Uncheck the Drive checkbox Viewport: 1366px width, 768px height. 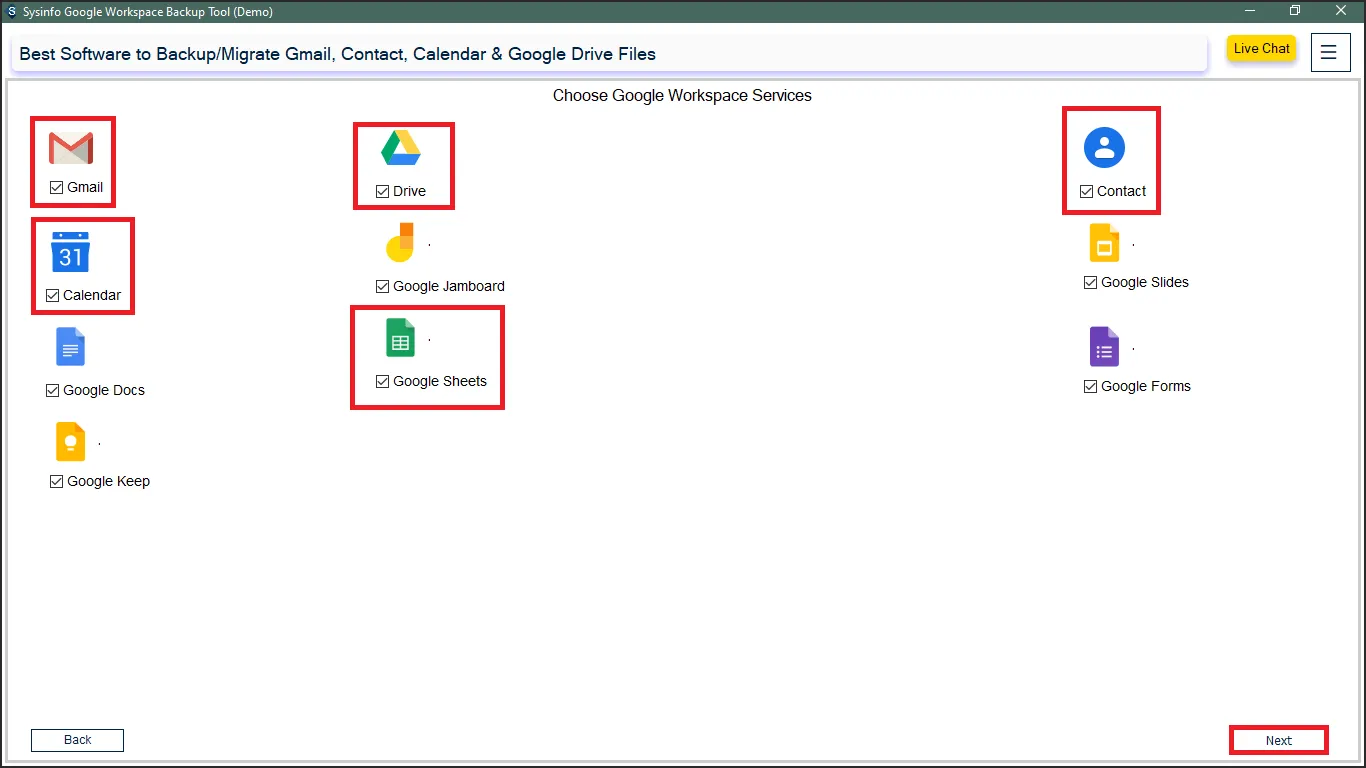pyautogui.click(x=383, y=191)
